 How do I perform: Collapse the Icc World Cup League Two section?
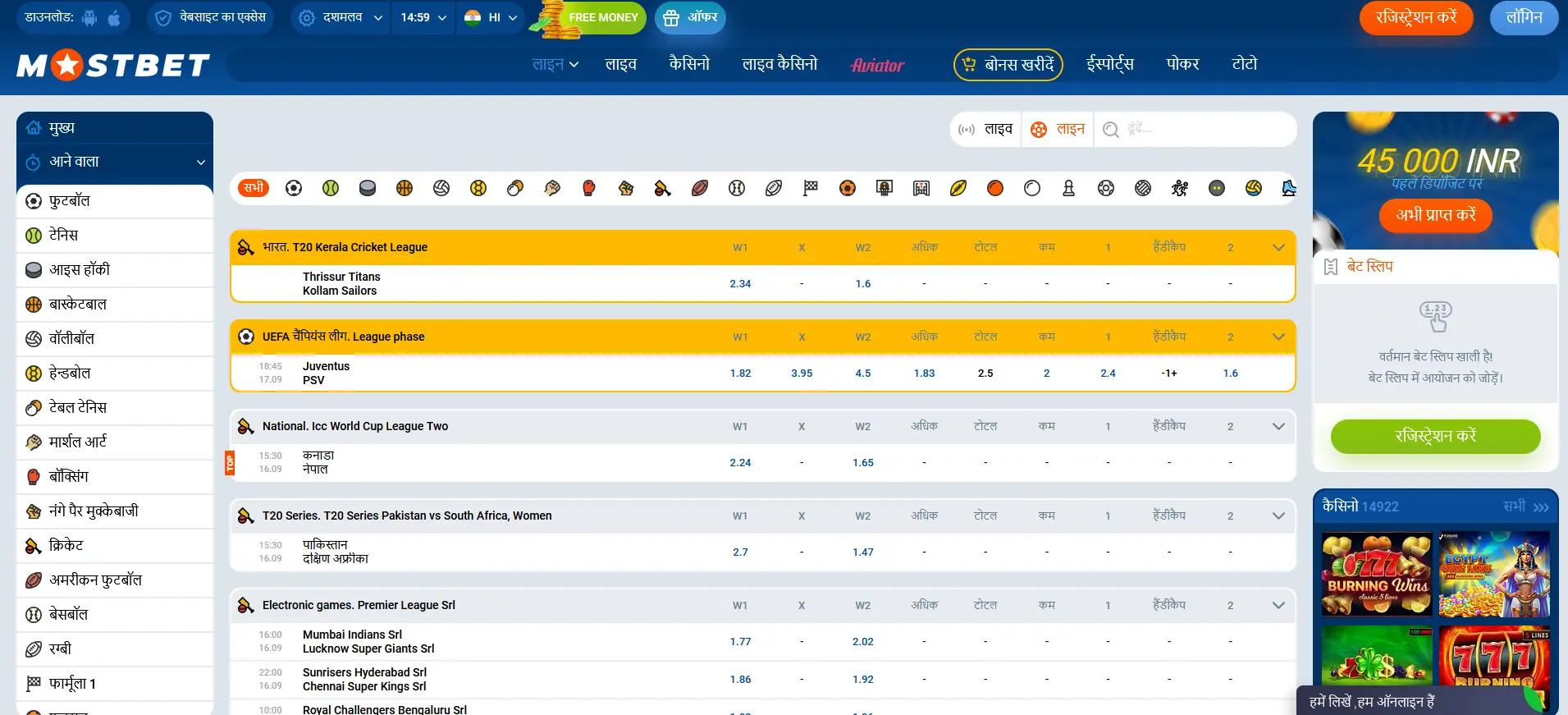[1278, 426]
